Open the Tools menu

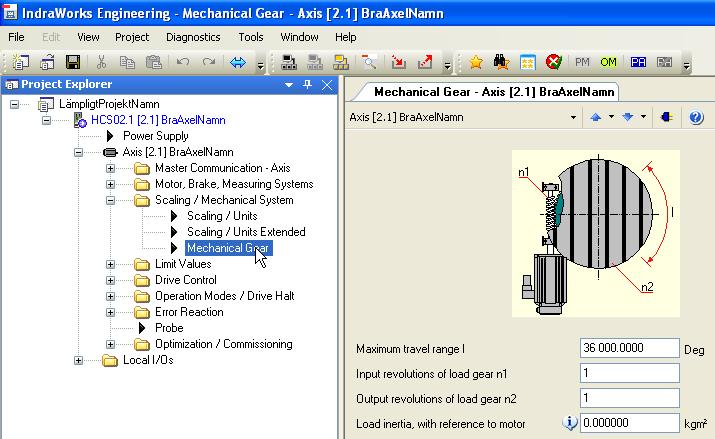[251, 37]
